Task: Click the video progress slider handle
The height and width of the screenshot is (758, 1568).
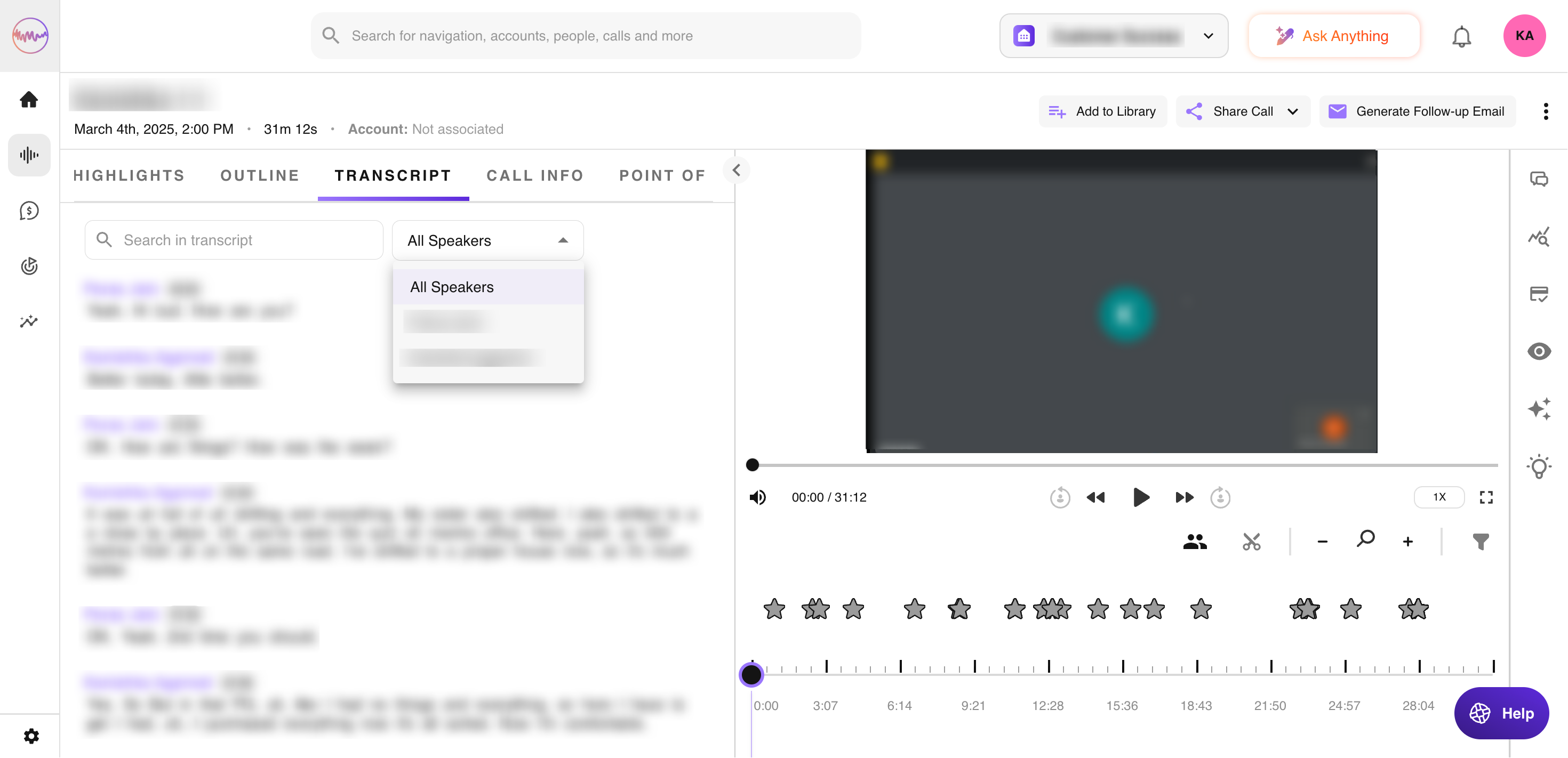Action: [753, 465]
